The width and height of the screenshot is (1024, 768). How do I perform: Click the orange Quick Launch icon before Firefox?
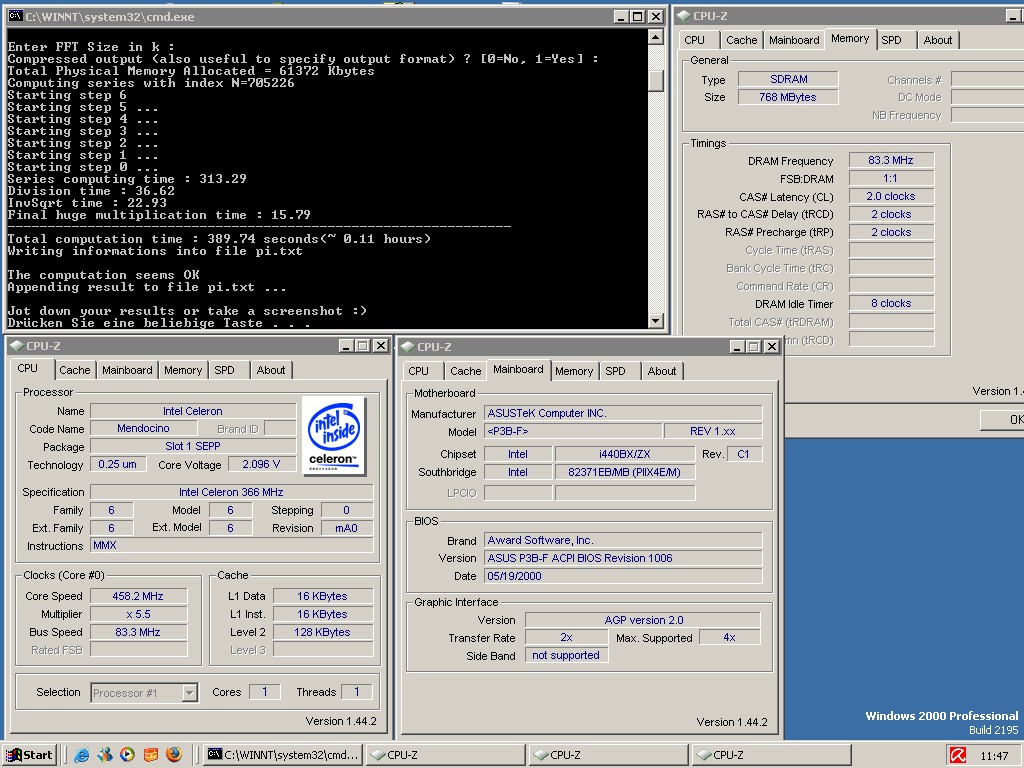click(151, 755)
